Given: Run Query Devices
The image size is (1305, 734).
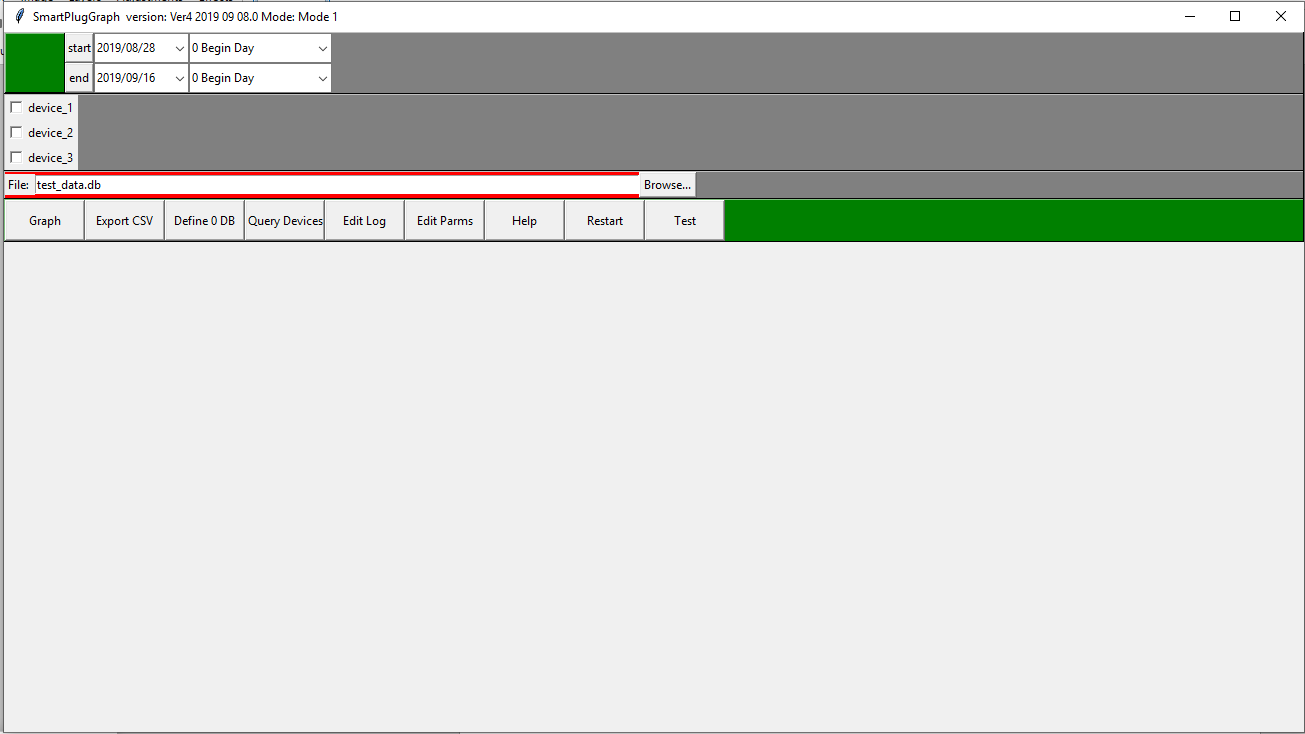Looking at the screenshot, I should pyautogui.click(x=285, y=221).
